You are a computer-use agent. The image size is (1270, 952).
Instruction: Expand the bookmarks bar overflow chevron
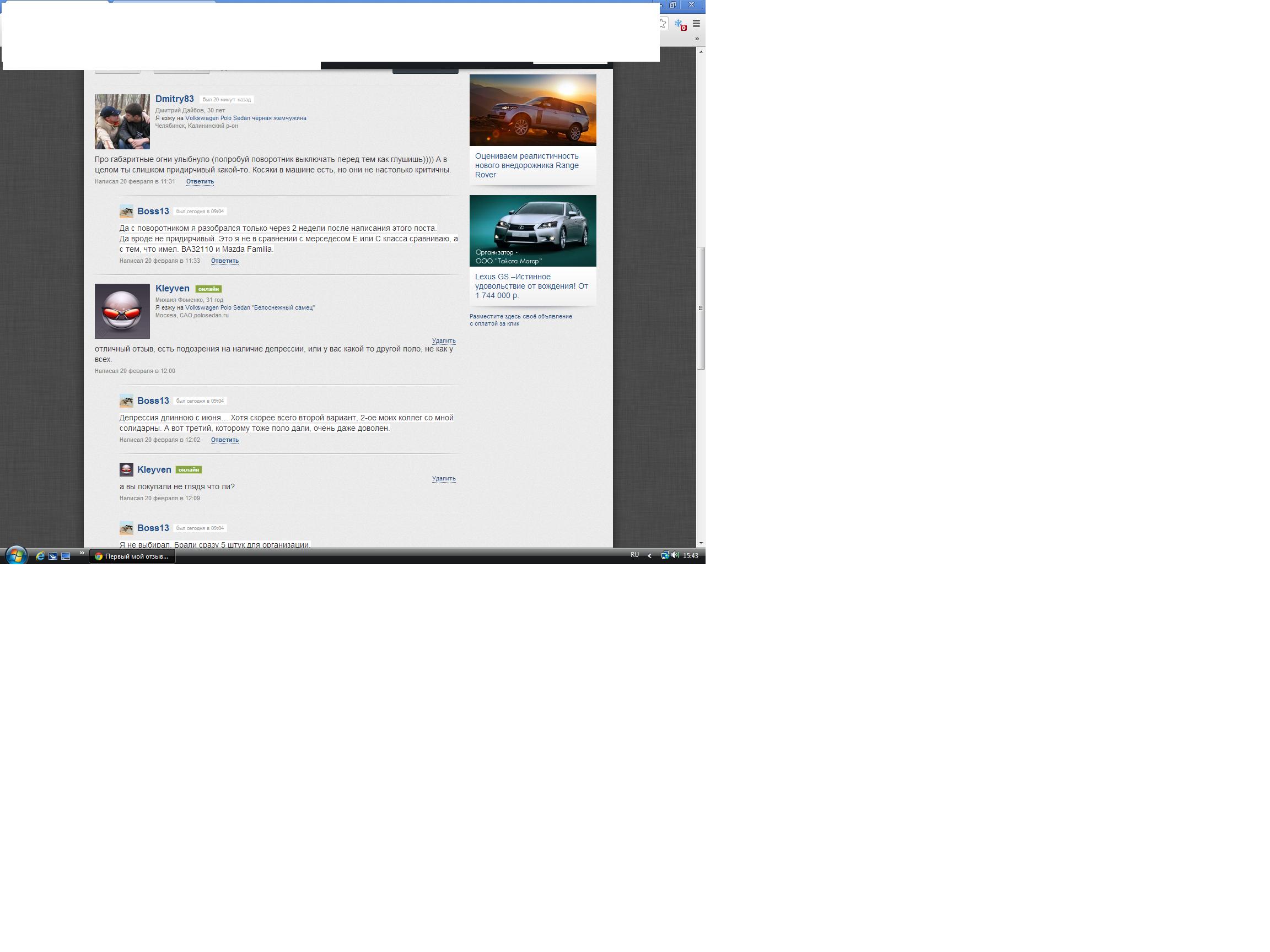click(x=697, y=39)
